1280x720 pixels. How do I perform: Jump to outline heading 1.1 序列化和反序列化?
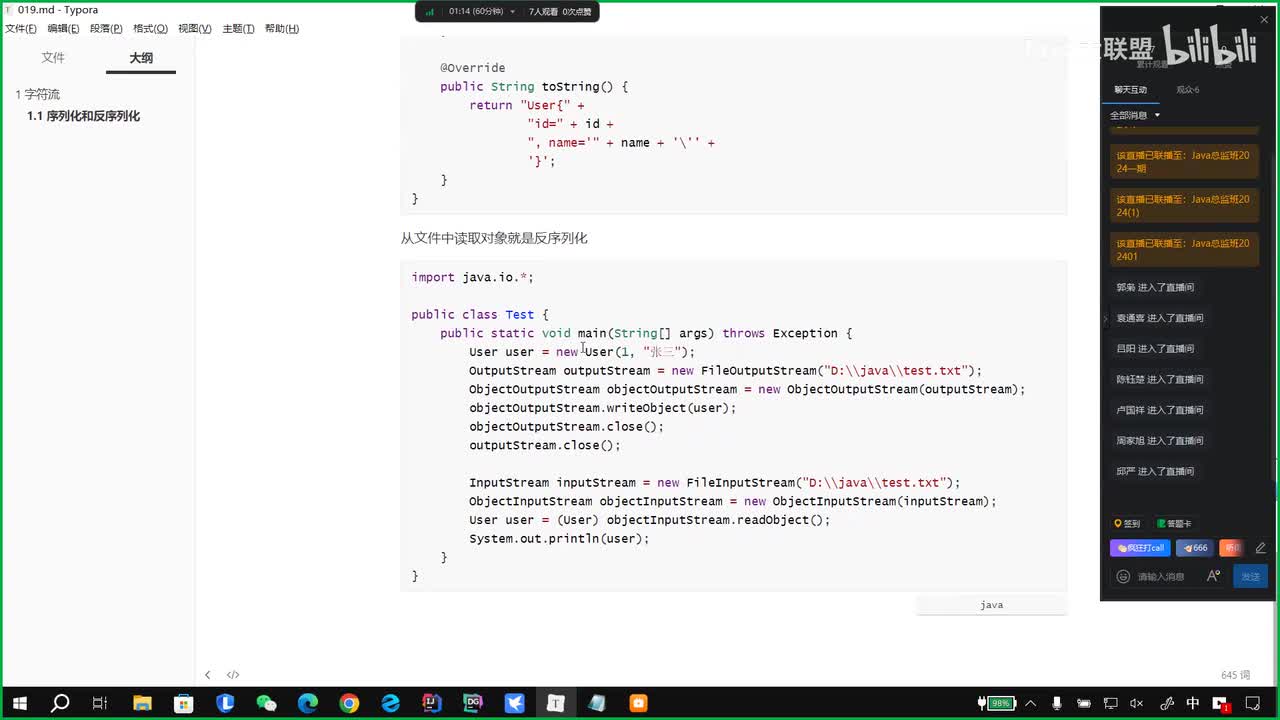(x=83, y=116)
